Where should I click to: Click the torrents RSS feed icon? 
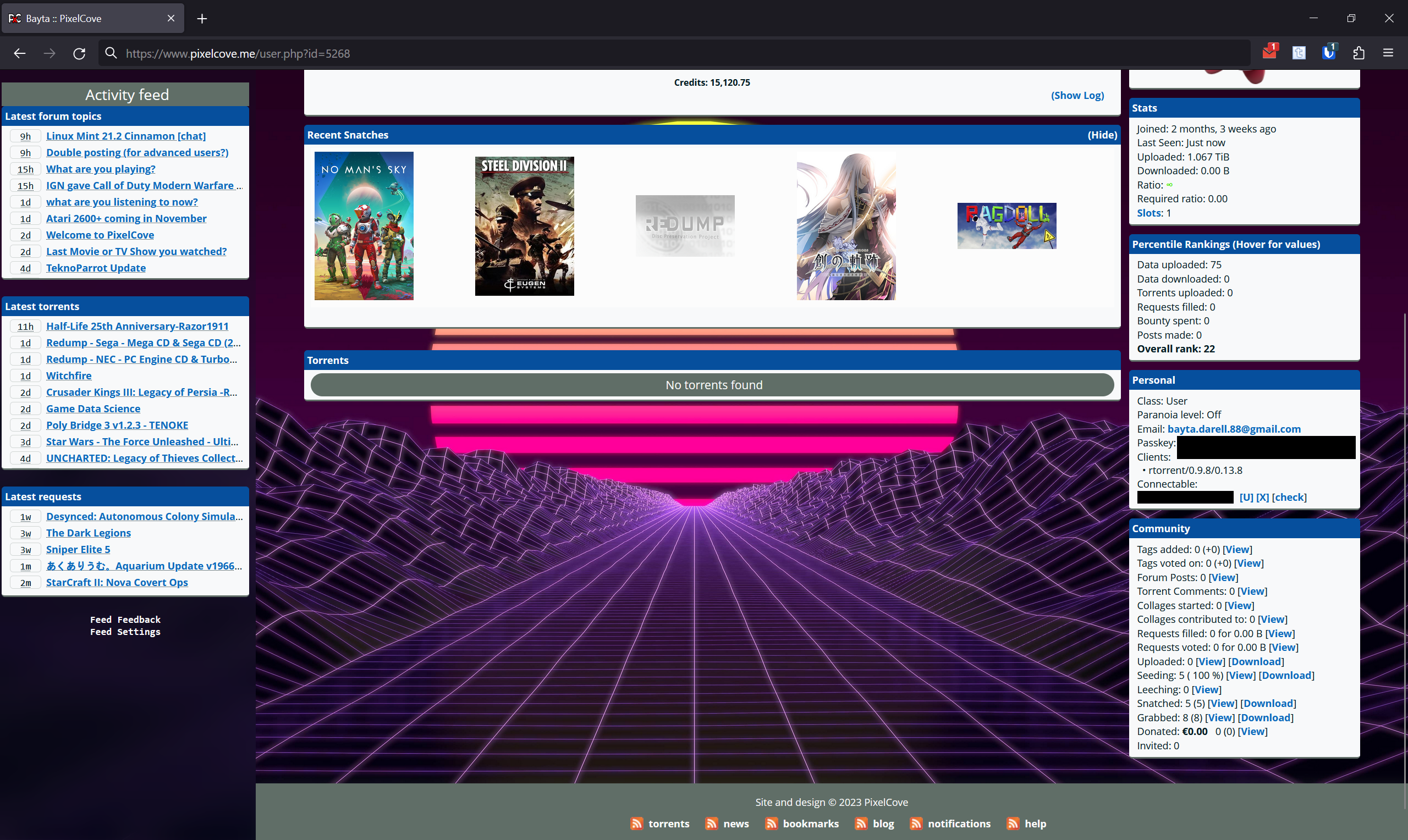point(636,824)
